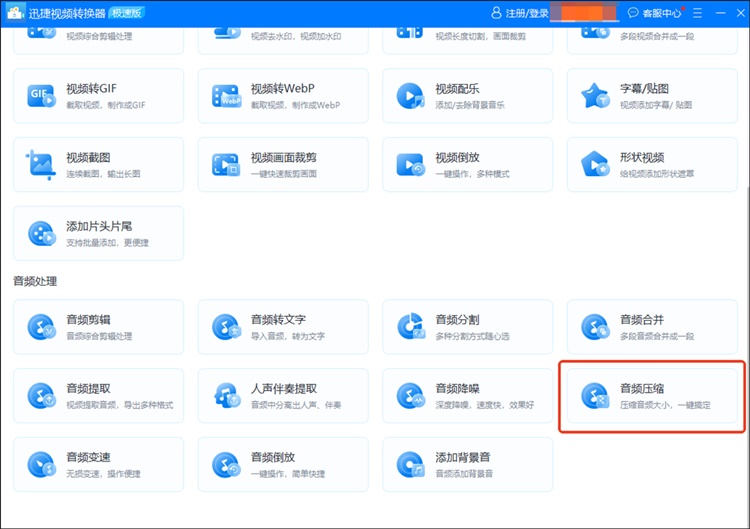Select the 视频配乐 card title
This screenshot has width=750, height=529.
coord(457,88)
